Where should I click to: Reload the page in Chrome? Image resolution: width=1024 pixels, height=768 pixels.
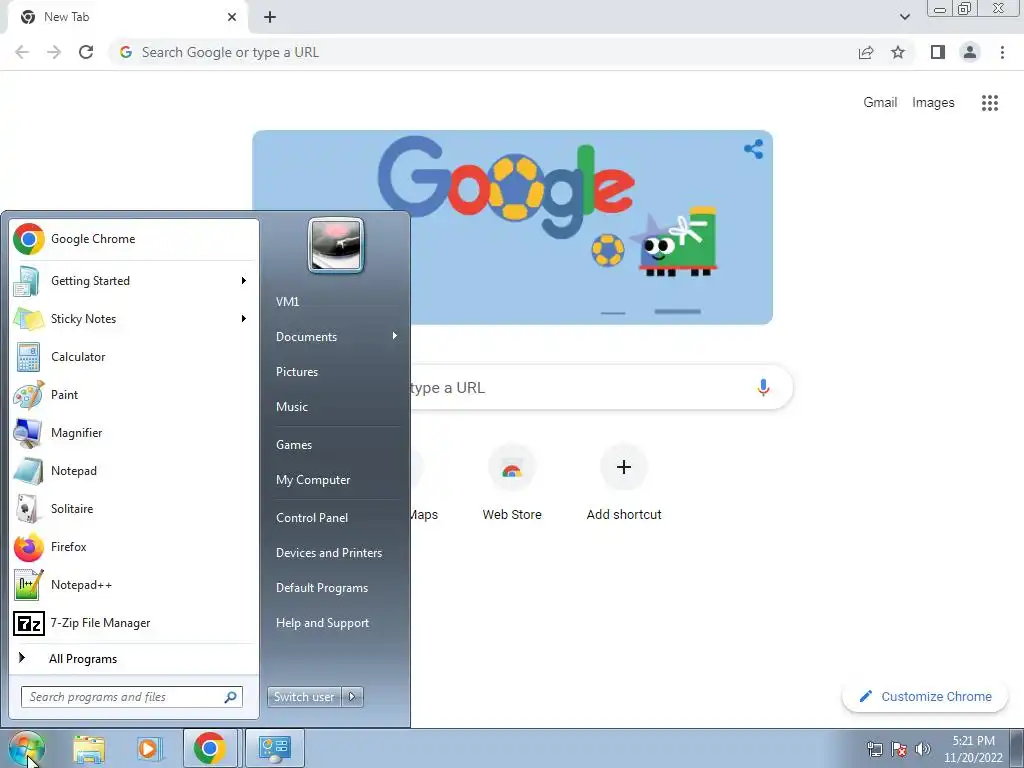pyautogui.click(x=86, y=52)
